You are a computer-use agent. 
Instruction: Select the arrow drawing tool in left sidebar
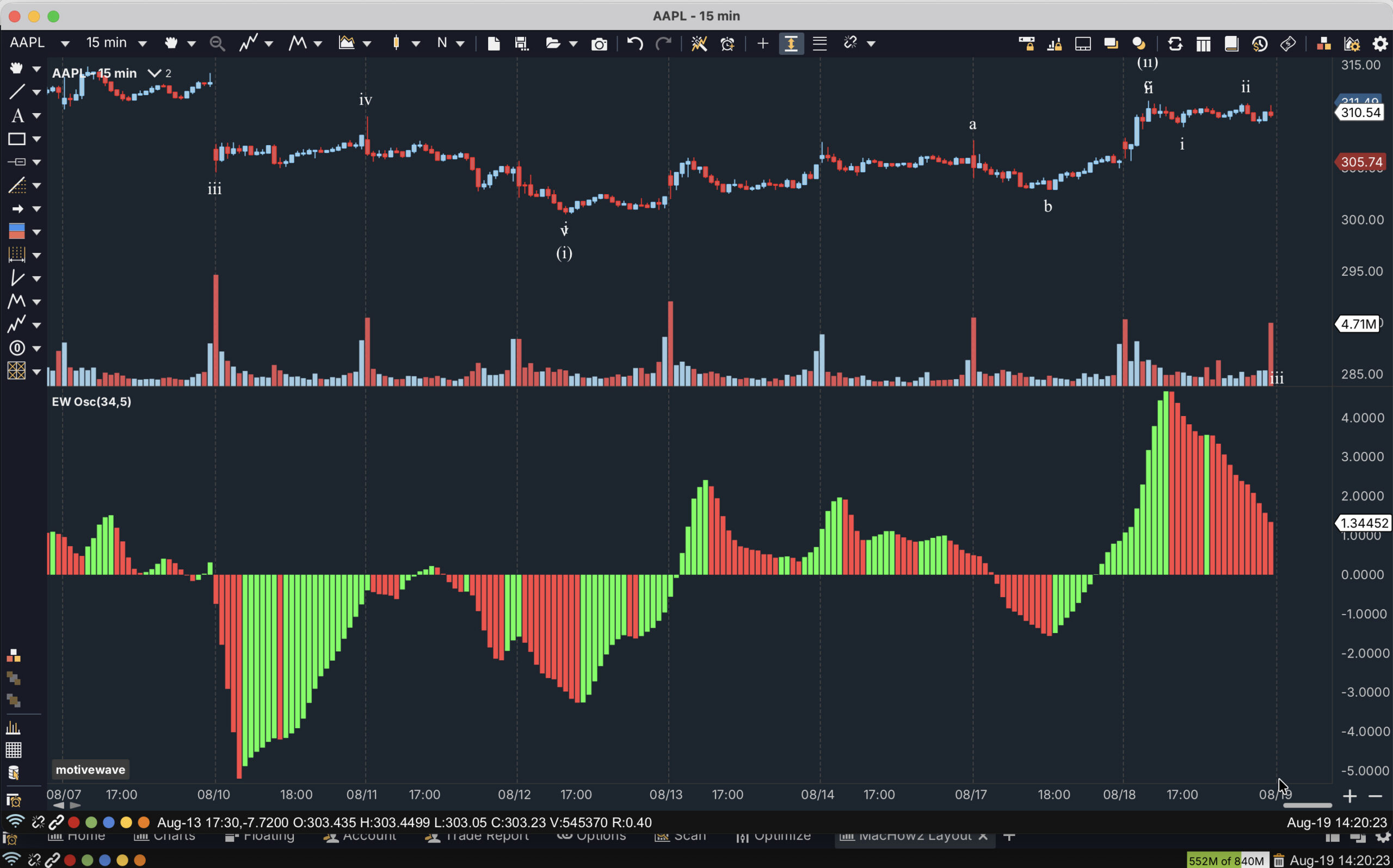[x=17, y=208]
